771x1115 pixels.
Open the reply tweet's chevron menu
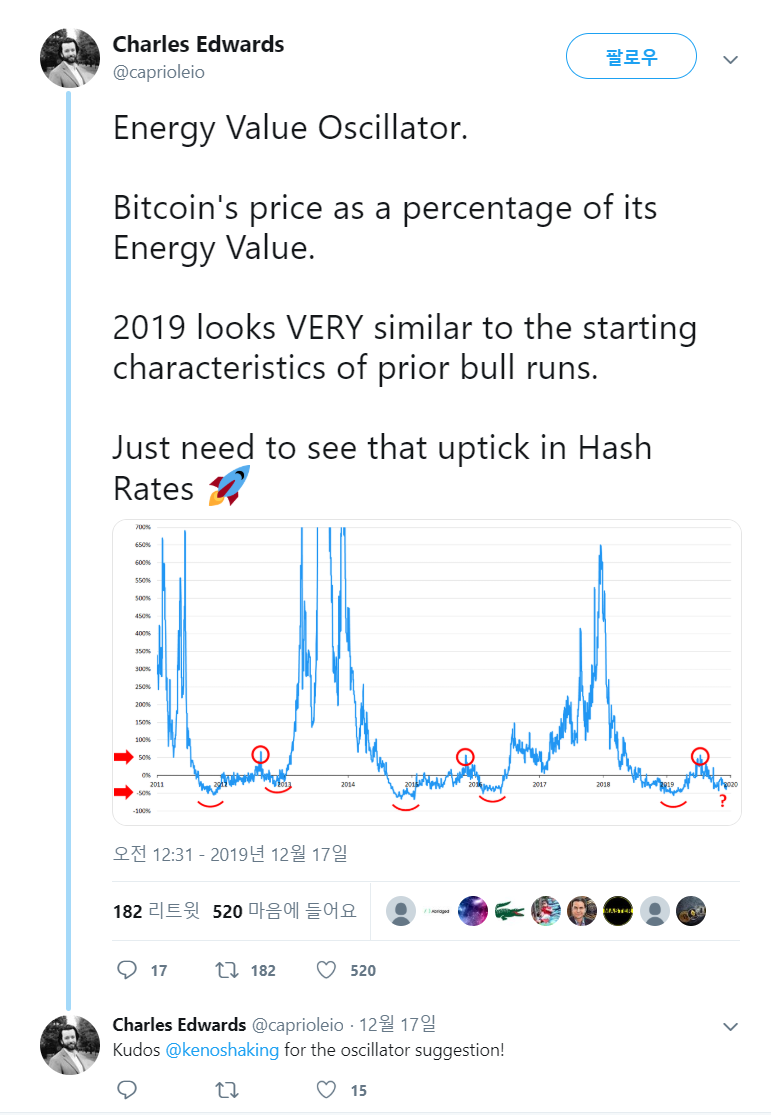[731, 1027]
